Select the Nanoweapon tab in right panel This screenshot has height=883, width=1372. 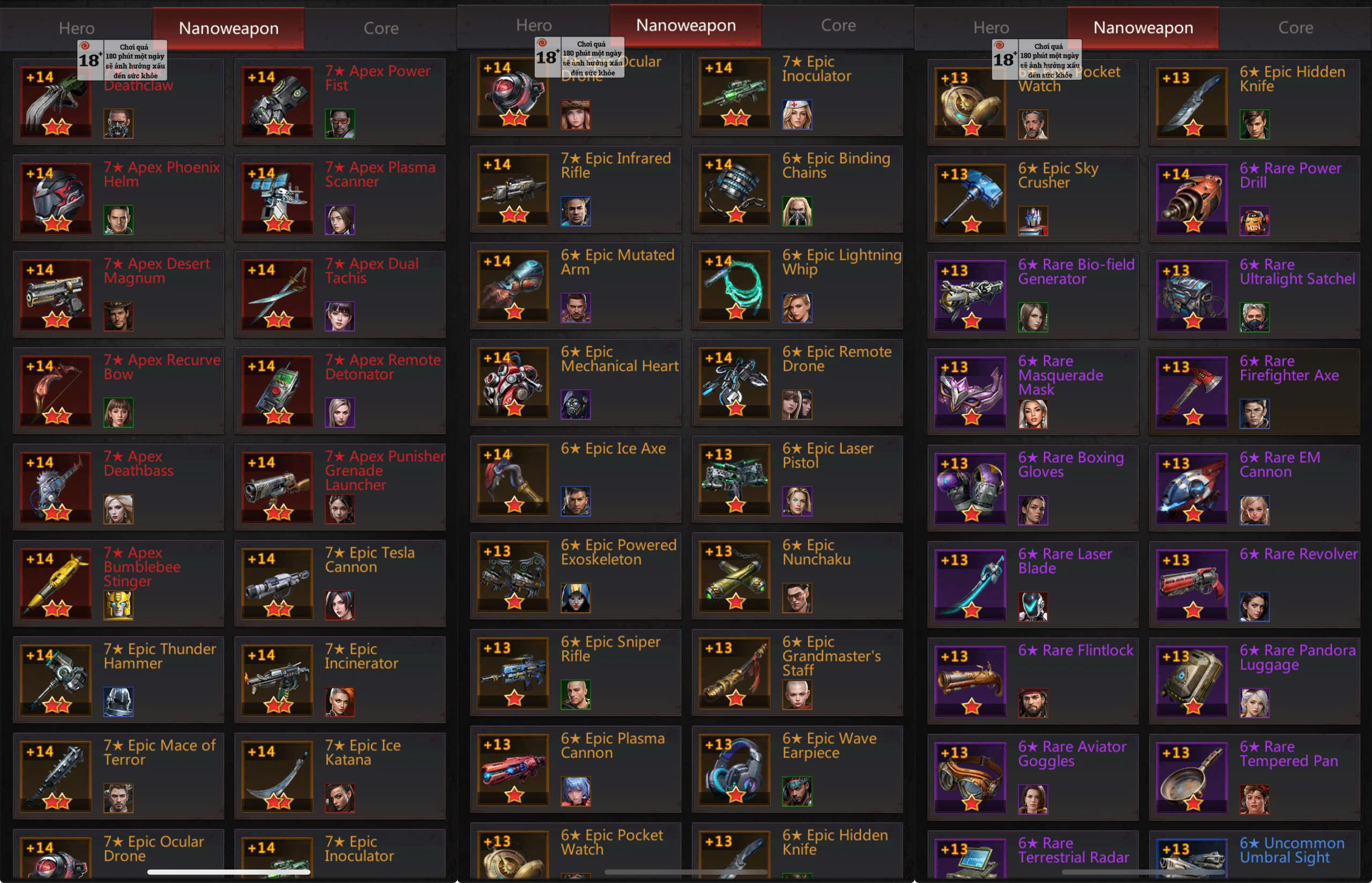(x=1143, y=27)
